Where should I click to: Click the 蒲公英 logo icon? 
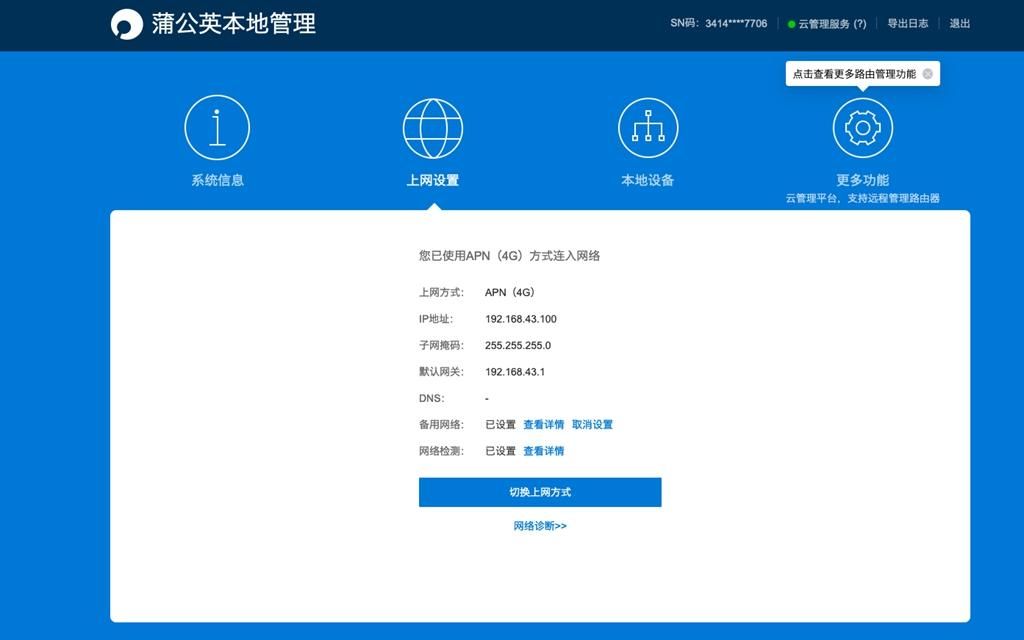127,24
